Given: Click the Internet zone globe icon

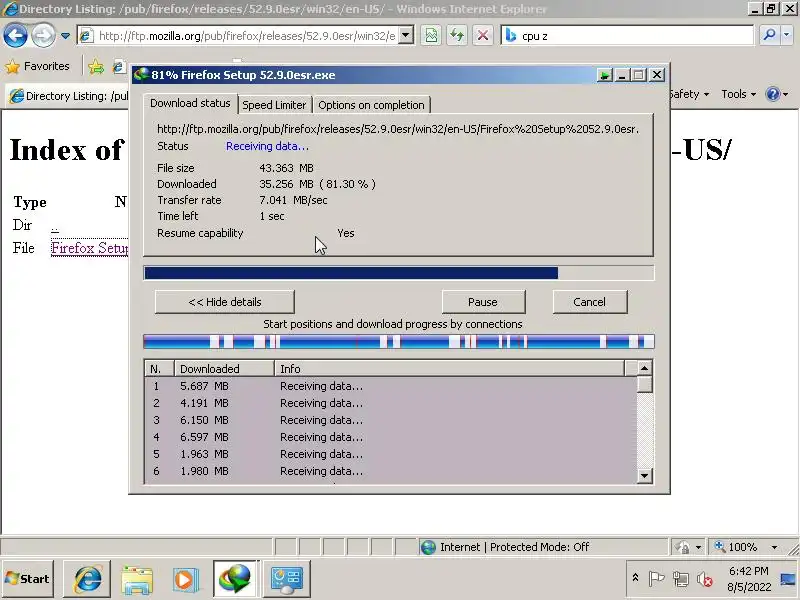Looking at the screenshot, I should point(428,547).
